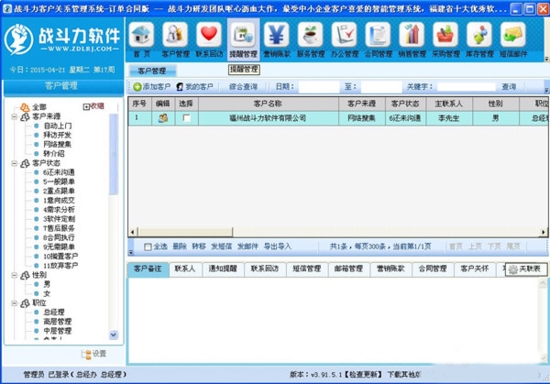550x384 pixels.
Task: Select 2重点跟单 in the tree
Action: tap(59, 191)
